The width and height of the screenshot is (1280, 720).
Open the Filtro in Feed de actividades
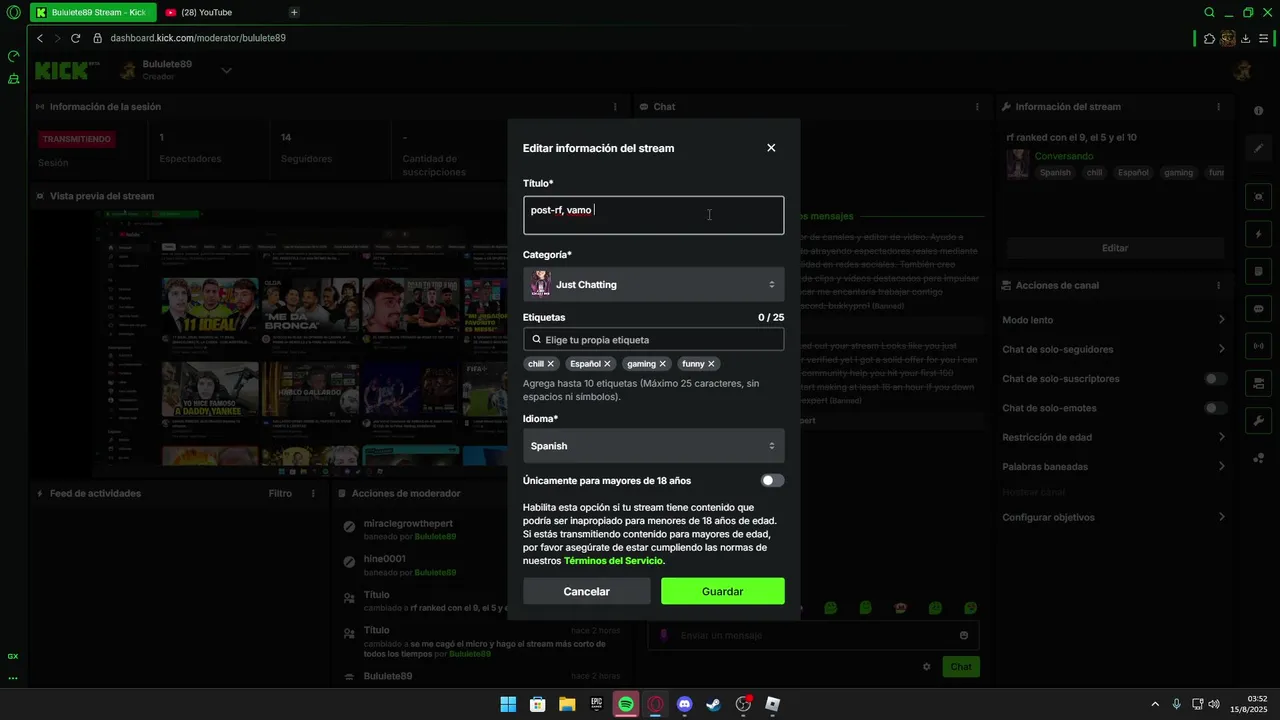280,494
